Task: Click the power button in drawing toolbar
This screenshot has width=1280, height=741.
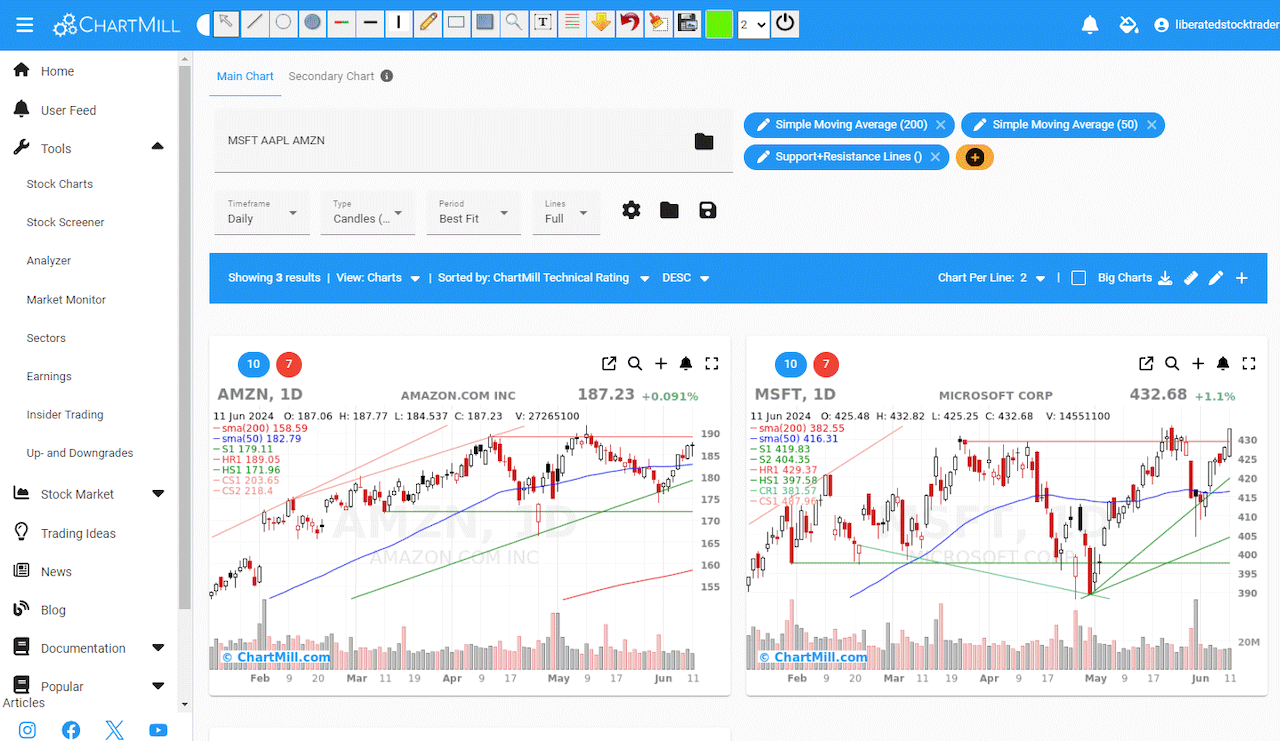Action: click(x=785, y=23)
